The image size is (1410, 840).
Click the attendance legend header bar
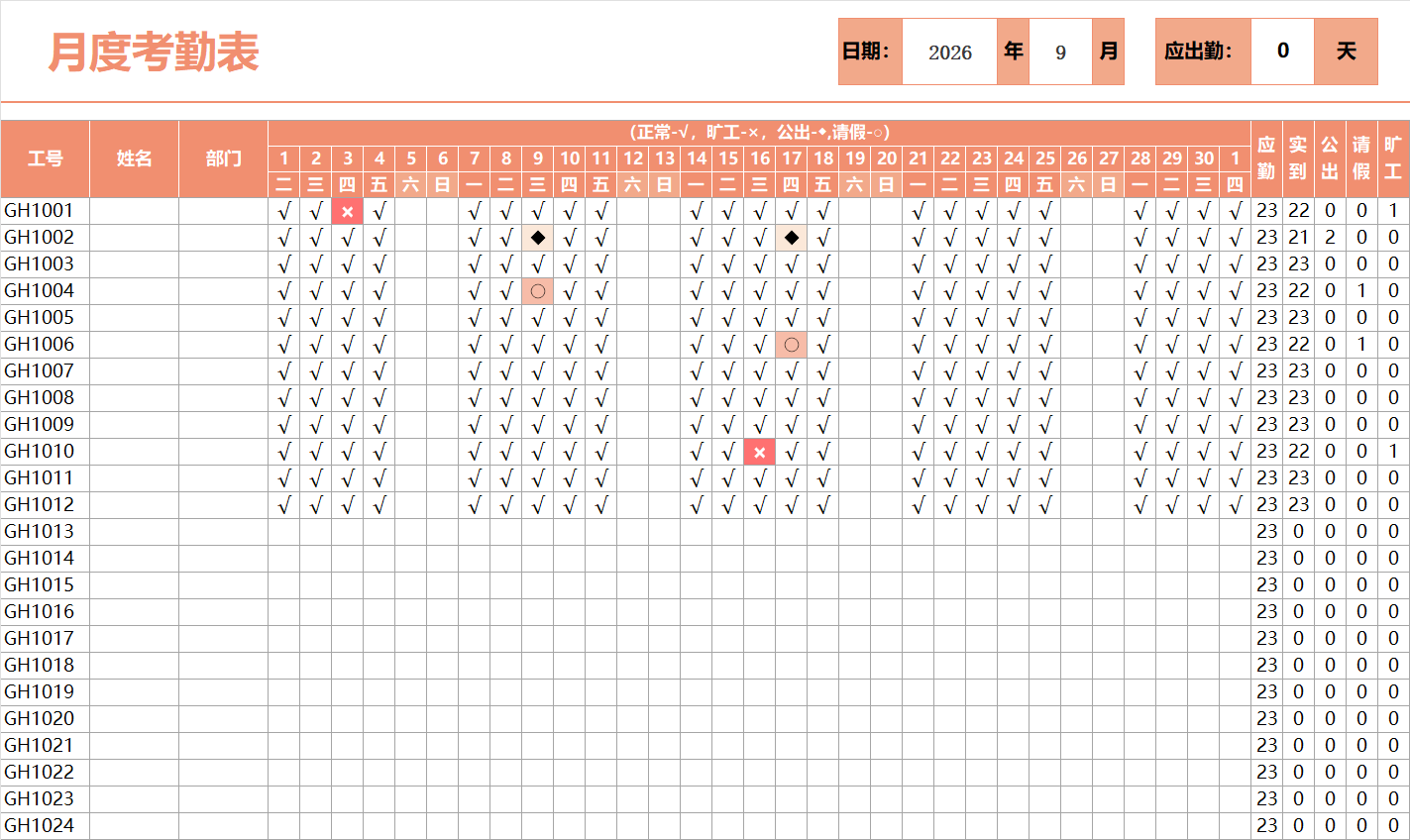click(759, 132)
